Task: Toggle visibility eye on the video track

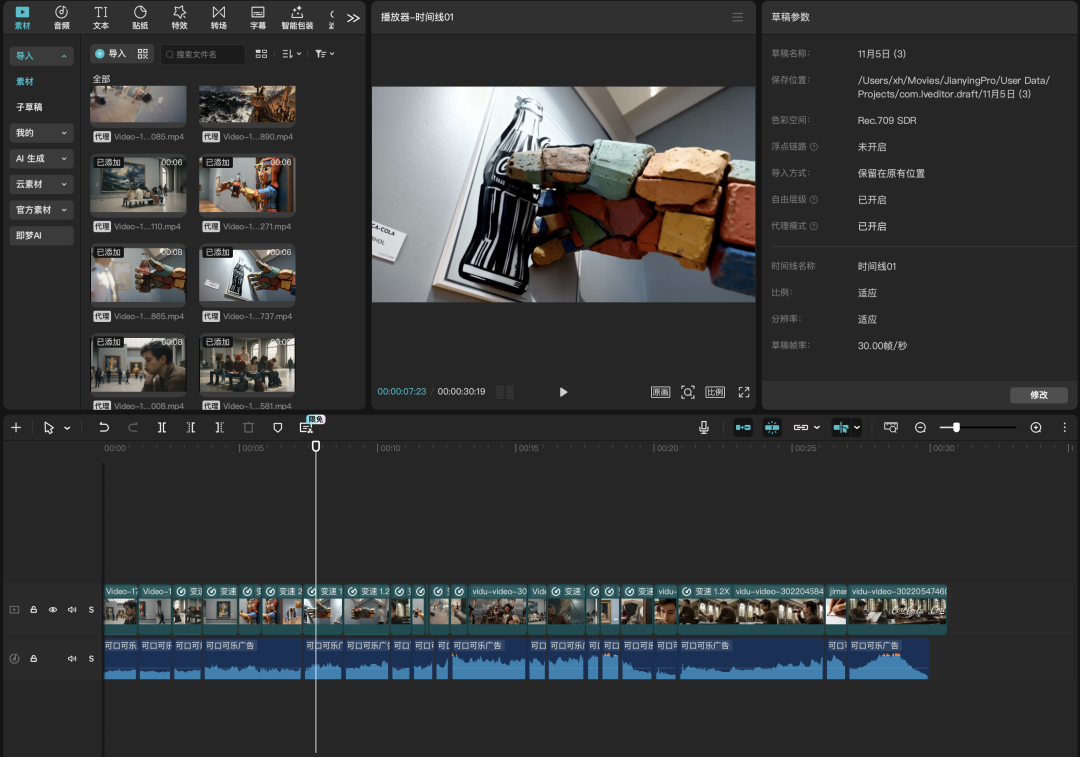Action: click(53, 609)
